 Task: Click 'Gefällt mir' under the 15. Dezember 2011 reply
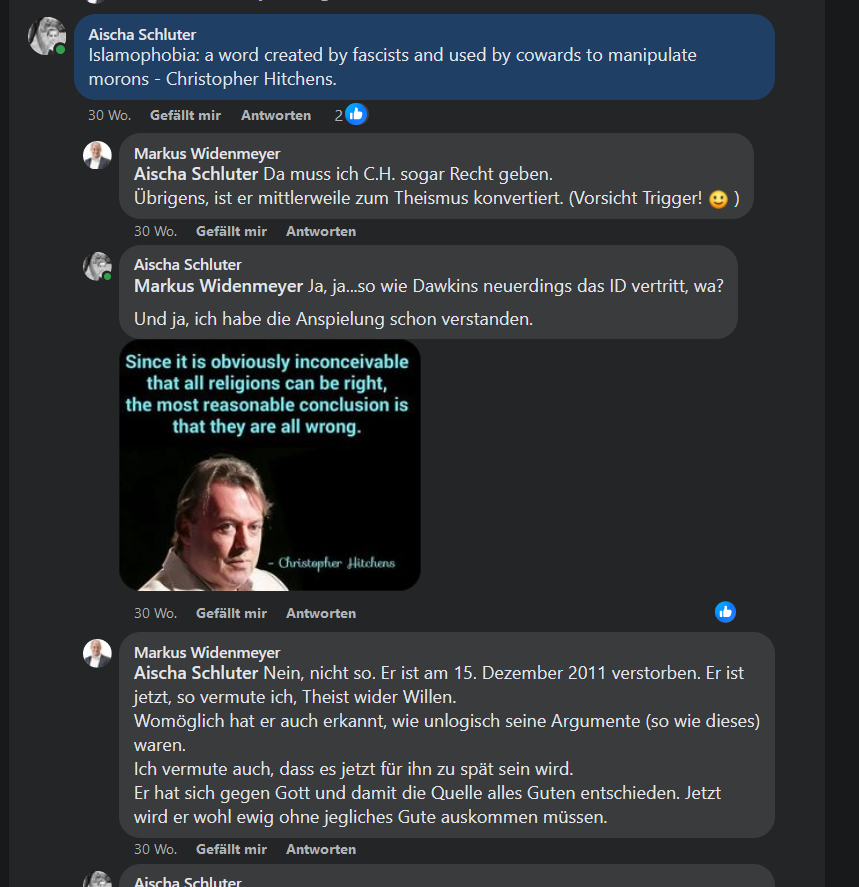click(x=231, y=849)
